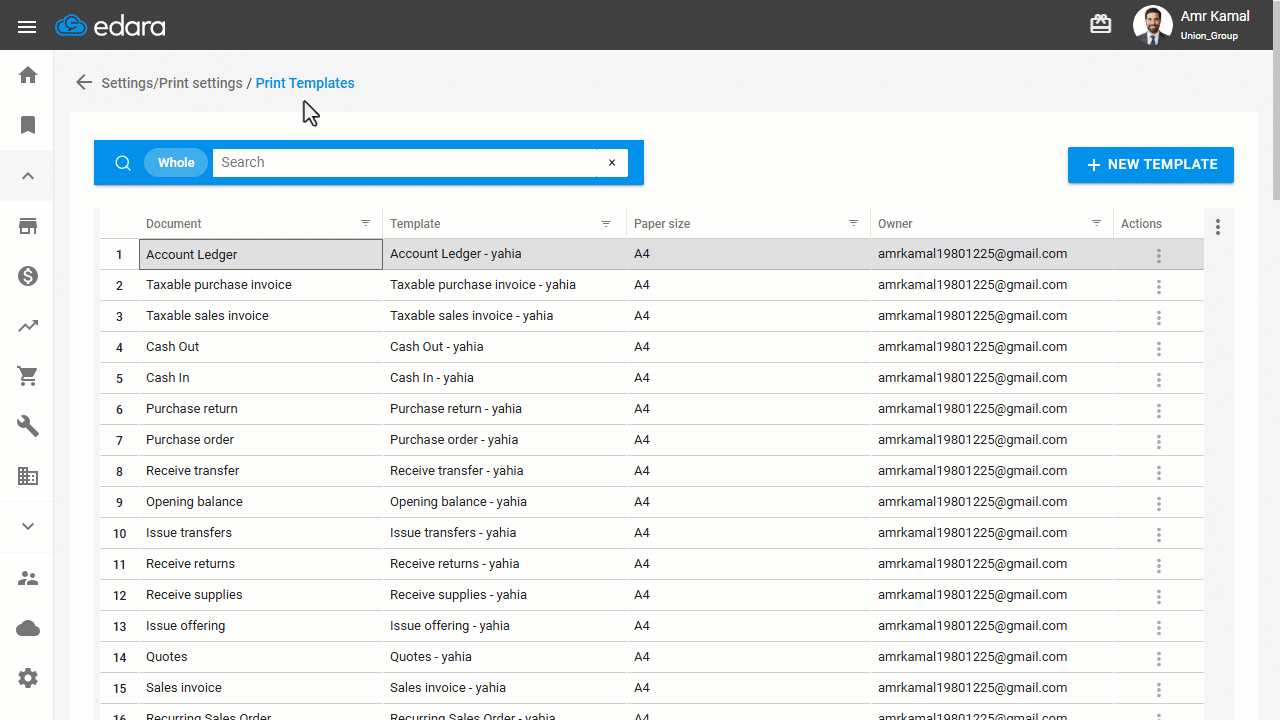Open actions menu for Receive returns row
This screenshot has width=1280, height=720.
point(1159,566)
